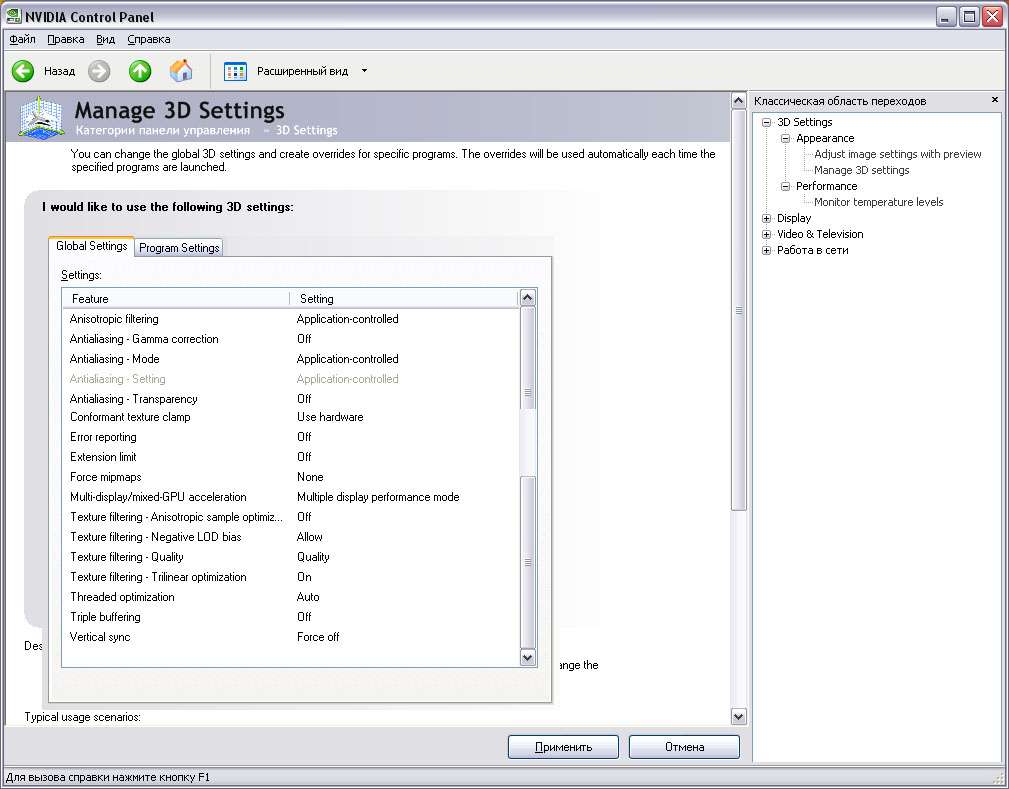Screen dimensions: 1009x789
Task: Close the navigation pane with the x
Action: click(x=994, y=100)
